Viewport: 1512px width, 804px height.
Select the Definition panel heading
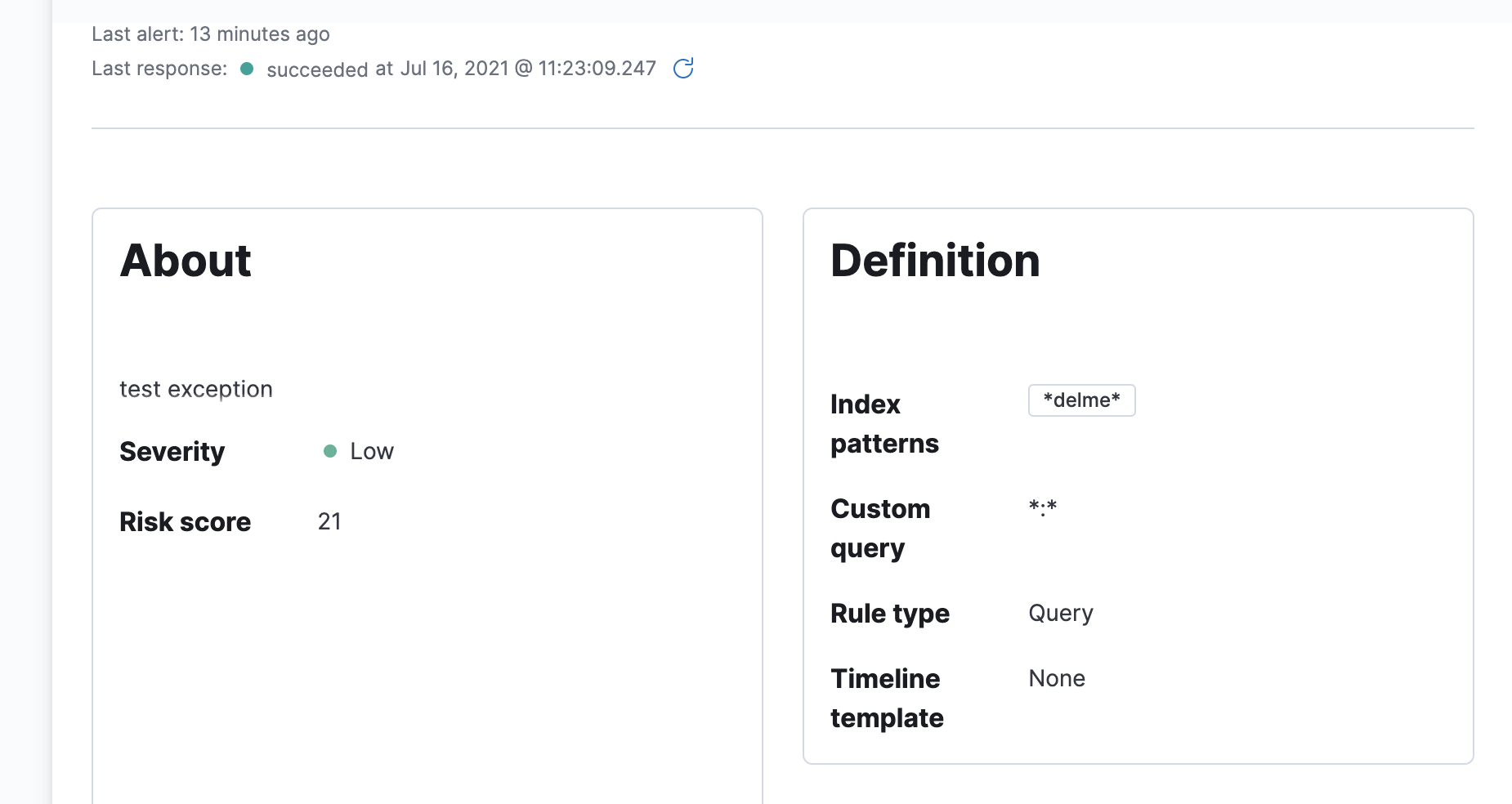[x=935, y=261]
